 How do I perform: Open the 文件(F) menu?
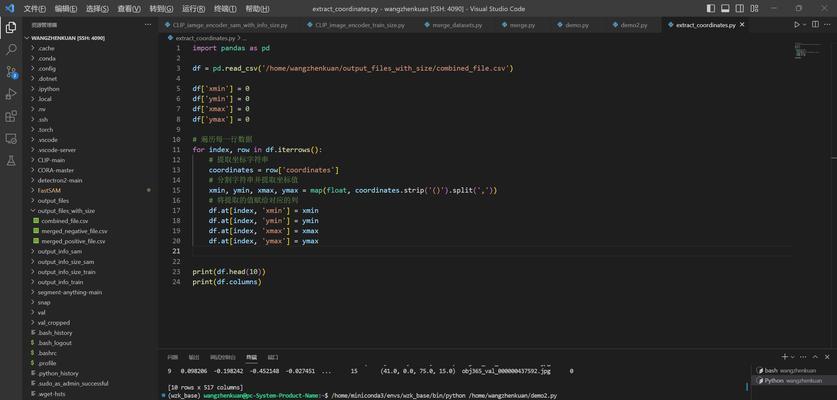click(35, 9)
